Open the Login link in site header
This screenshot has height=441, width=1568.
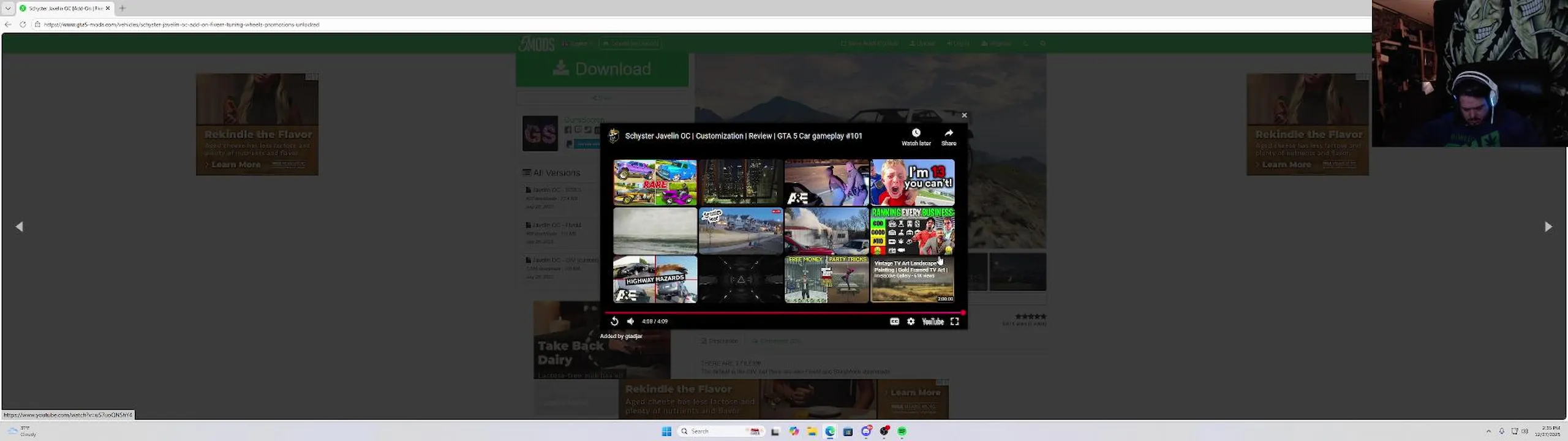click(x=958, y=43)
